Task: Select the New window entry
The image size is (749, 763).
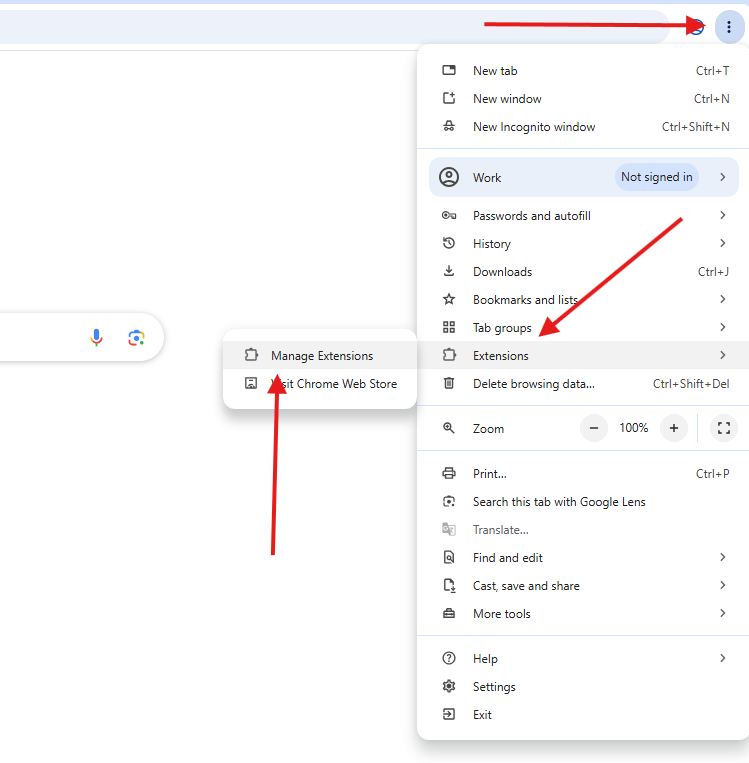Action: (584, 99)
